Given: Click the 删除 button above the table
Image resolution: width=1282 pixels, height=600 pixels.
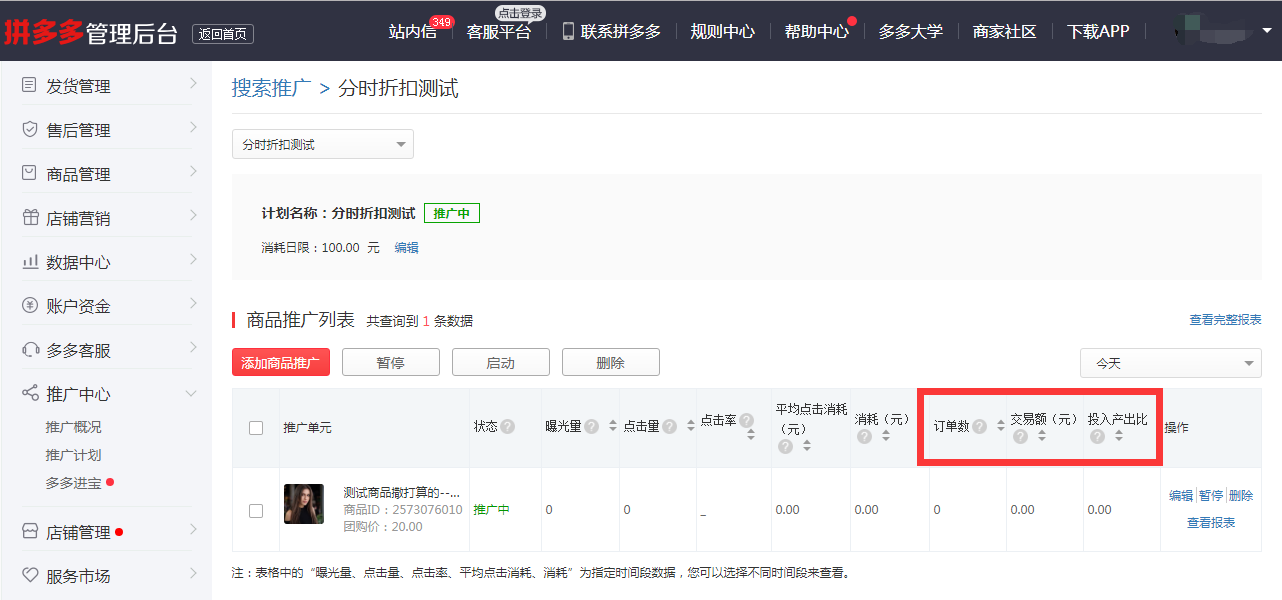Looking at the screenshot, I should coord(611,363).
